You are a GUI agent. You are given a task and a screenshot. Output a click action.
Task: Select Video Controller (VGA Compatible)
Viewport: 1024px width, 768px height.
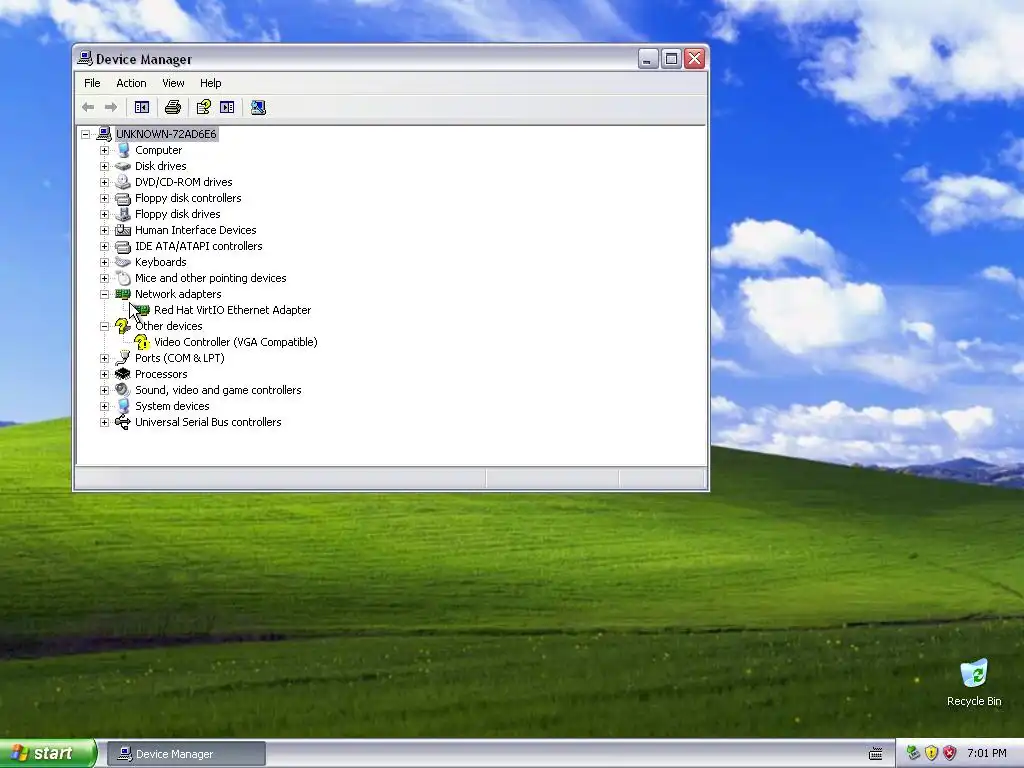236,342
